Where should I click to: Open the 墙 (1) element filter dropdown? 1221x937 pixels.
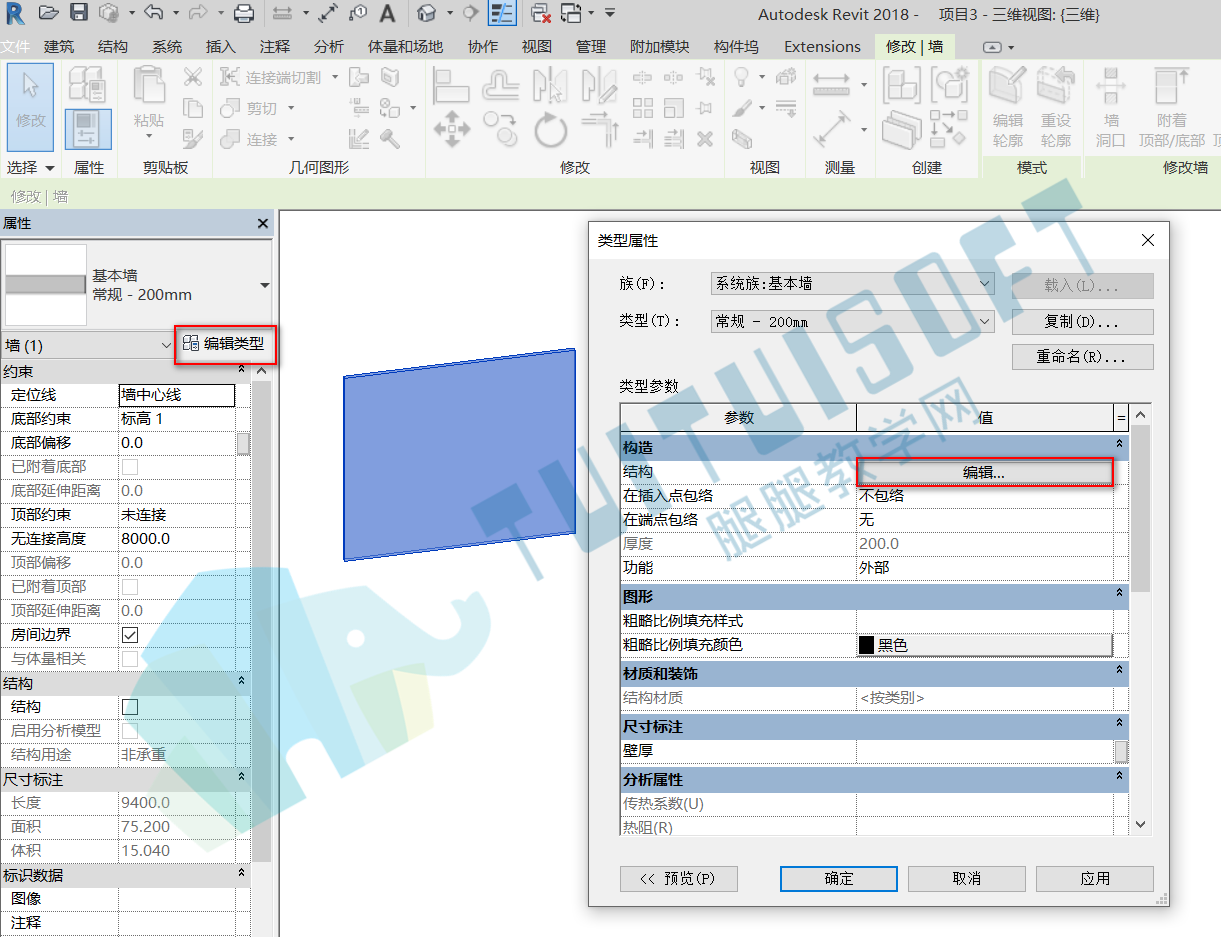[88, 345]
